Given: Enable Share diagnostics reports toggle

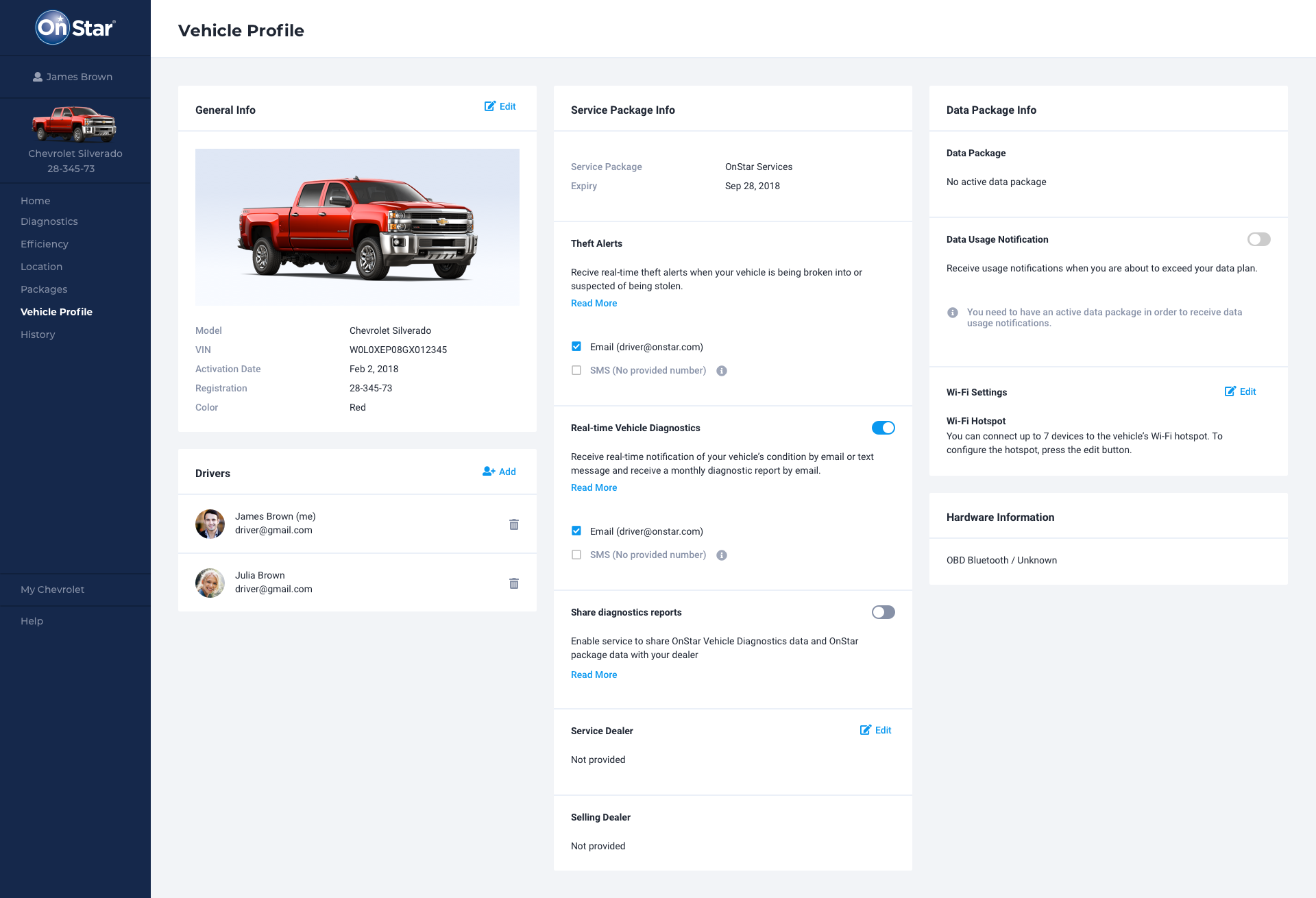Looking at the screenshot, I should point(884,612).
